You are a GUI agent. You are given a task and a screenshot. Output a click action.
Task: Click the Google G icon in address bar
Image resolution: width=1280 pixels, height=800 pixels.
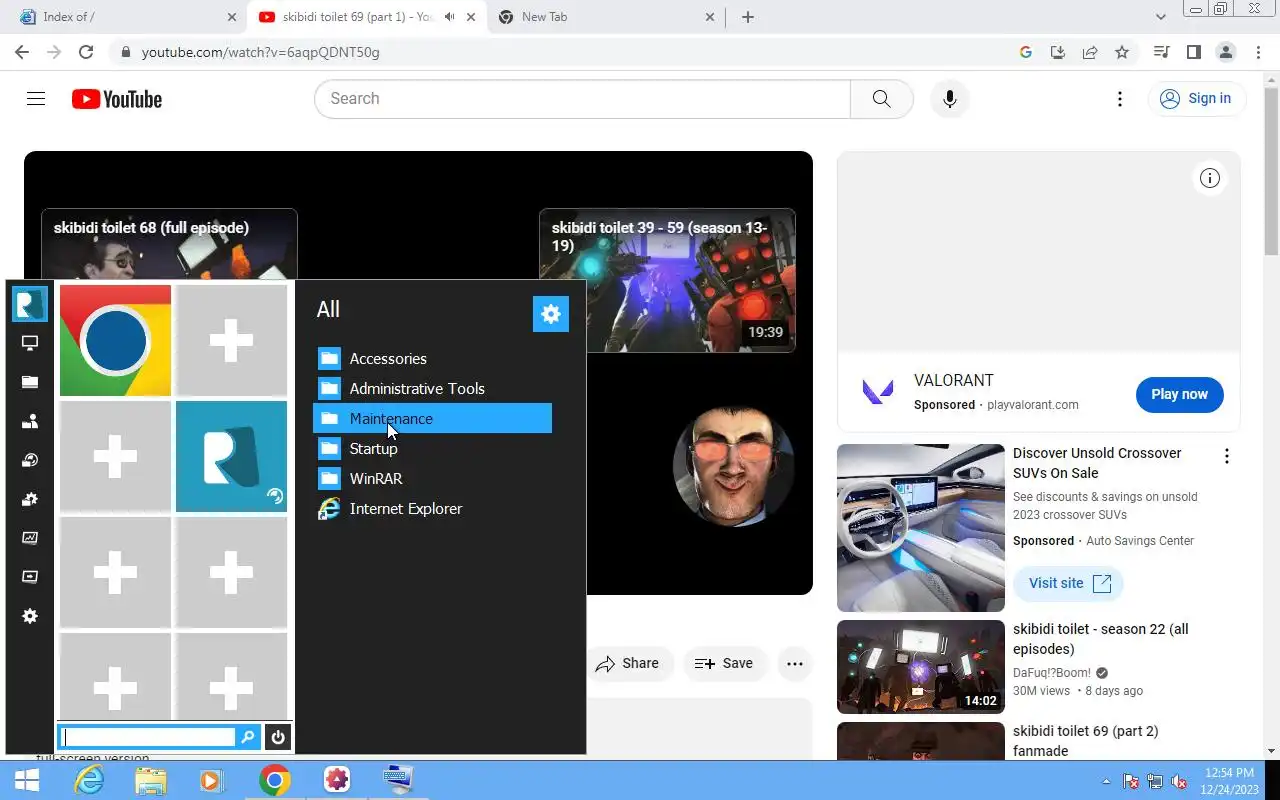tap(1025, 52)
